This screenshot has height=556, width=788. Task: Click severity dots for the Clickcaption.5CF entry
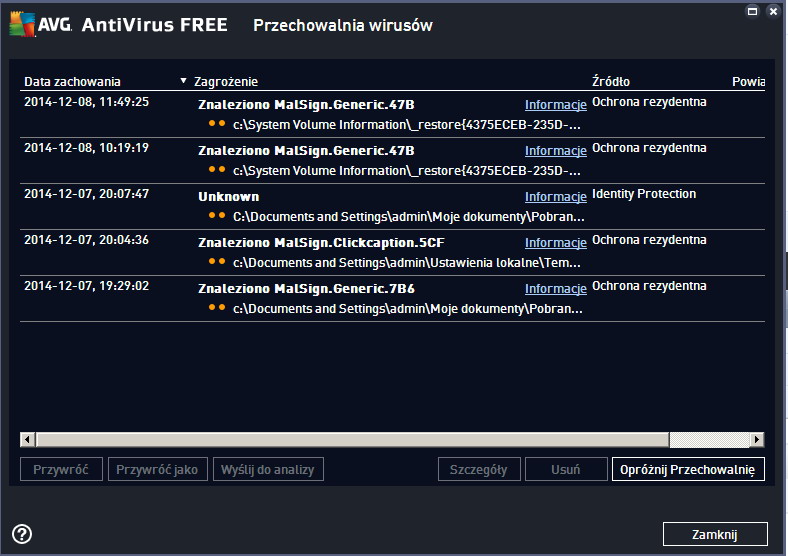tap(217, 261)
